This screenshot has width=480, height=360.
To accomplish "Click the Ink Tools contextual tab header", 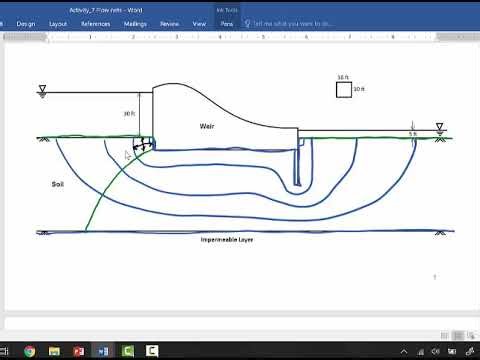I will click(227, 10).
